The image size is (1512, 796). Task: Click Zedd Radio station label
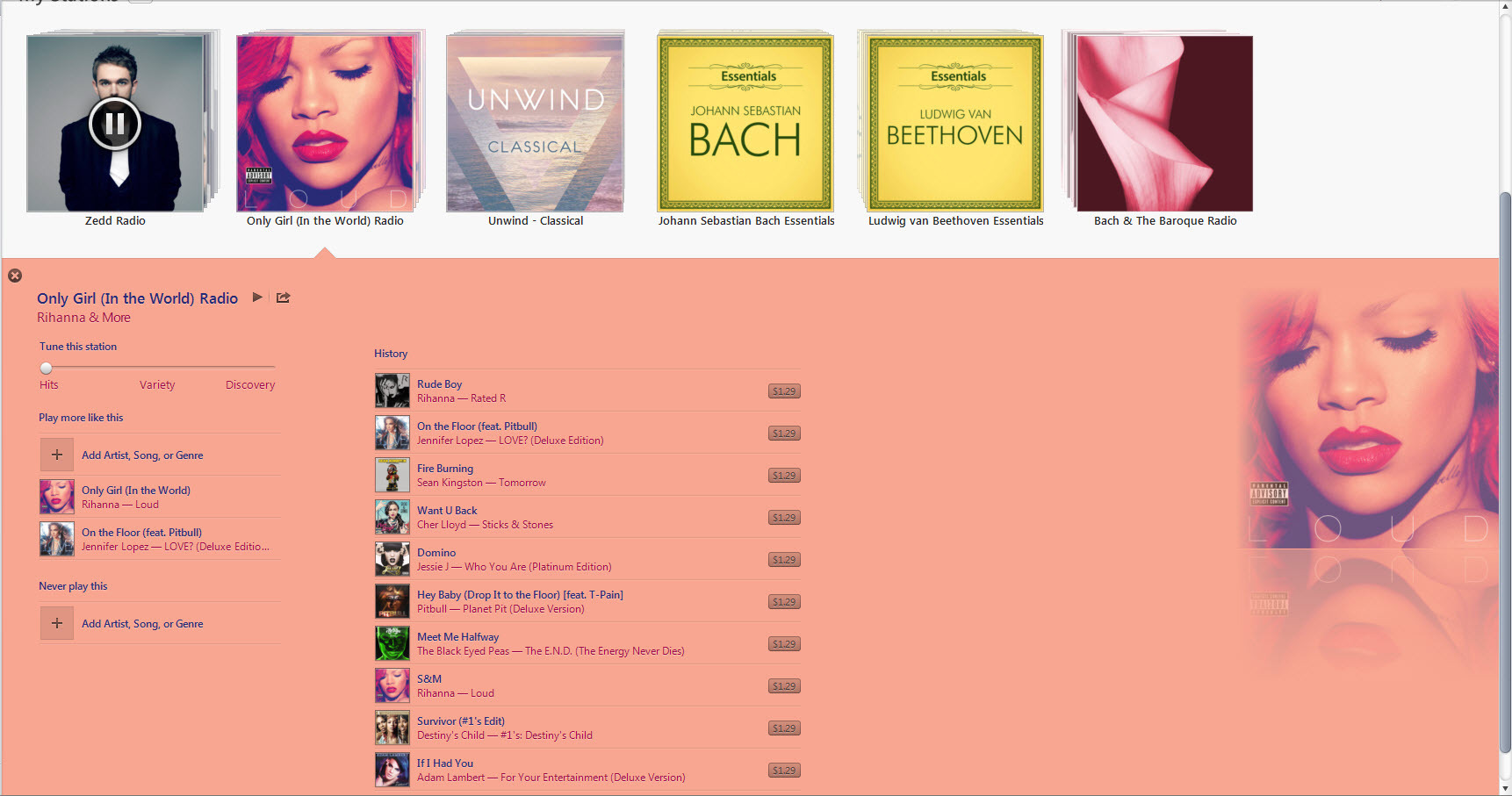tap(115, 221)
